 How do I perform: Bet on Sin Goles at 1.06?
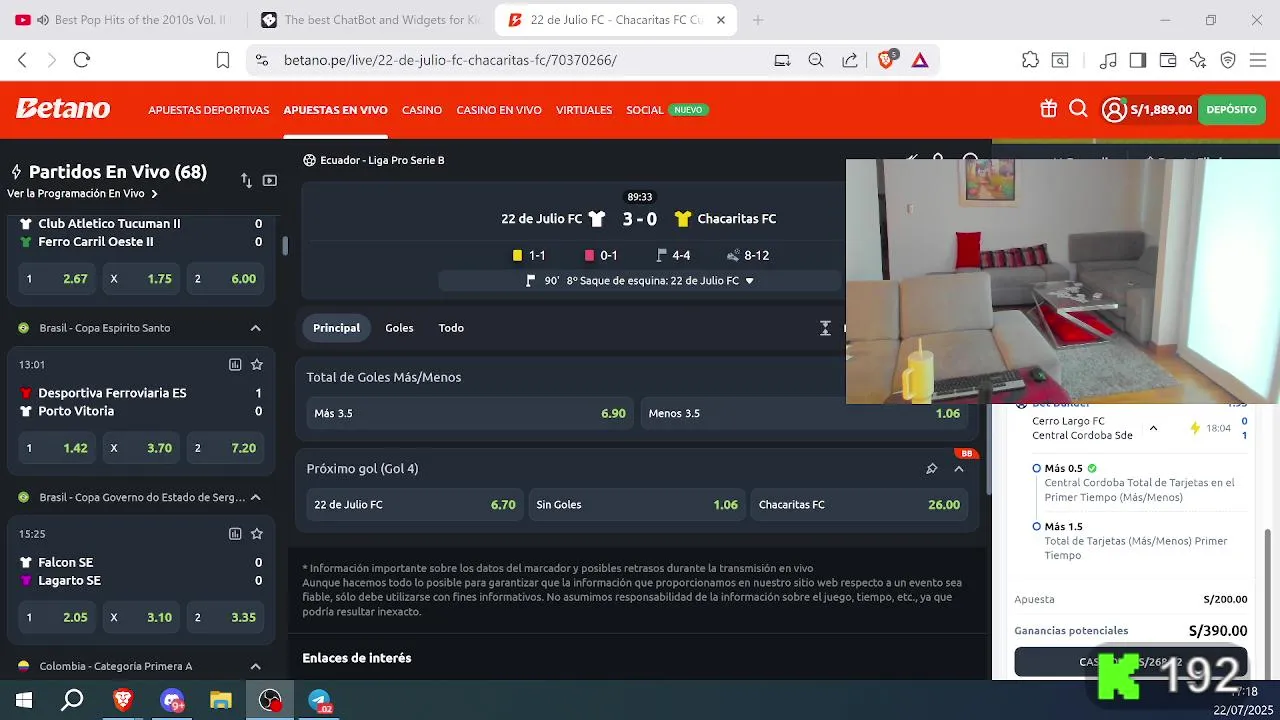[637, 505]
